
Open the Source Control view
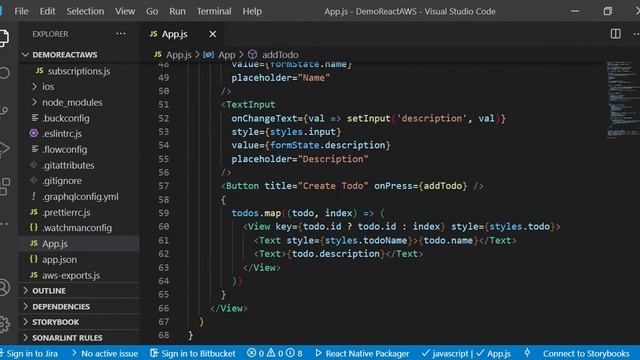click(x=4, y=111)
